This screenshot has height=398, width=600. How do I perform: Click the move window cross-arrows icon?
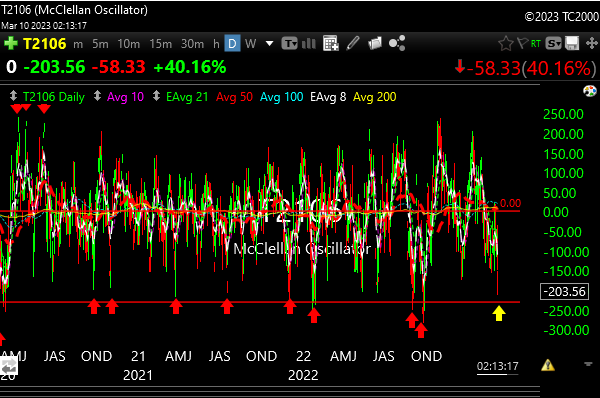tap(592, 43)
